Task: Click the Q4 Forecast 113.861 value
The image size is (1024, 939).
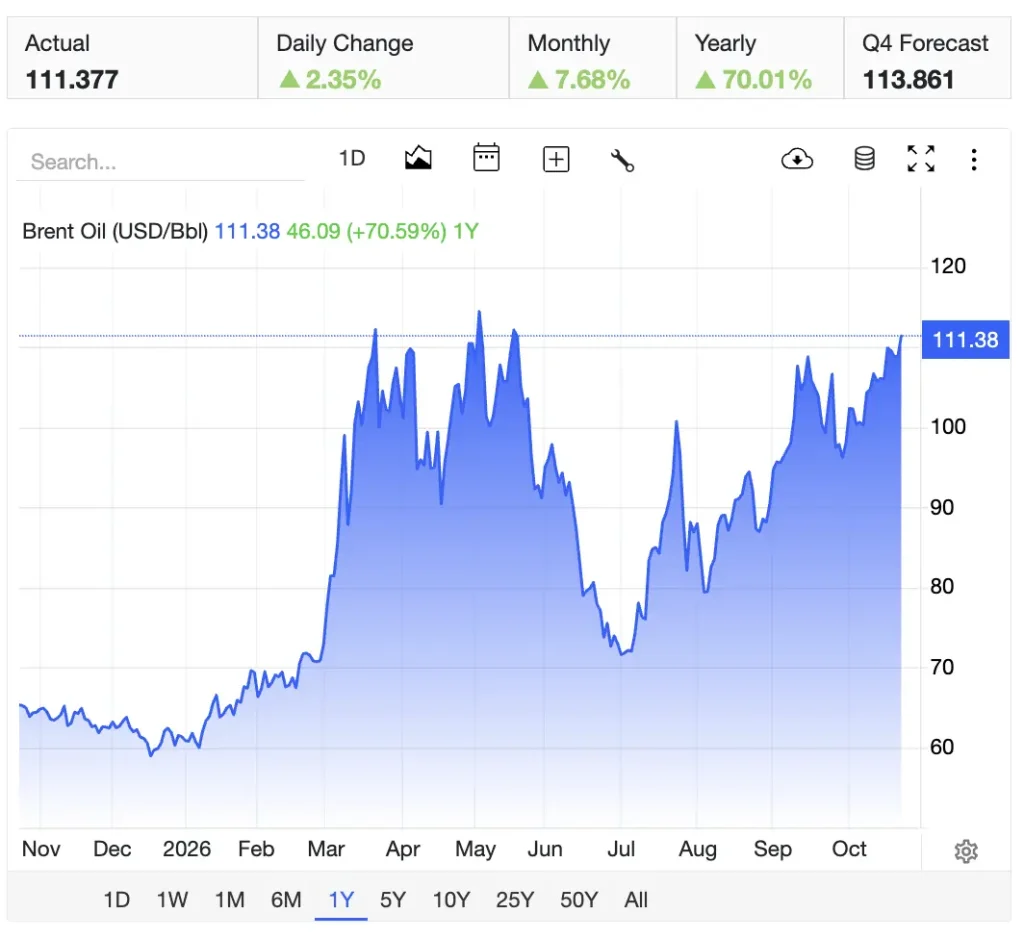Action: (908, 80)
